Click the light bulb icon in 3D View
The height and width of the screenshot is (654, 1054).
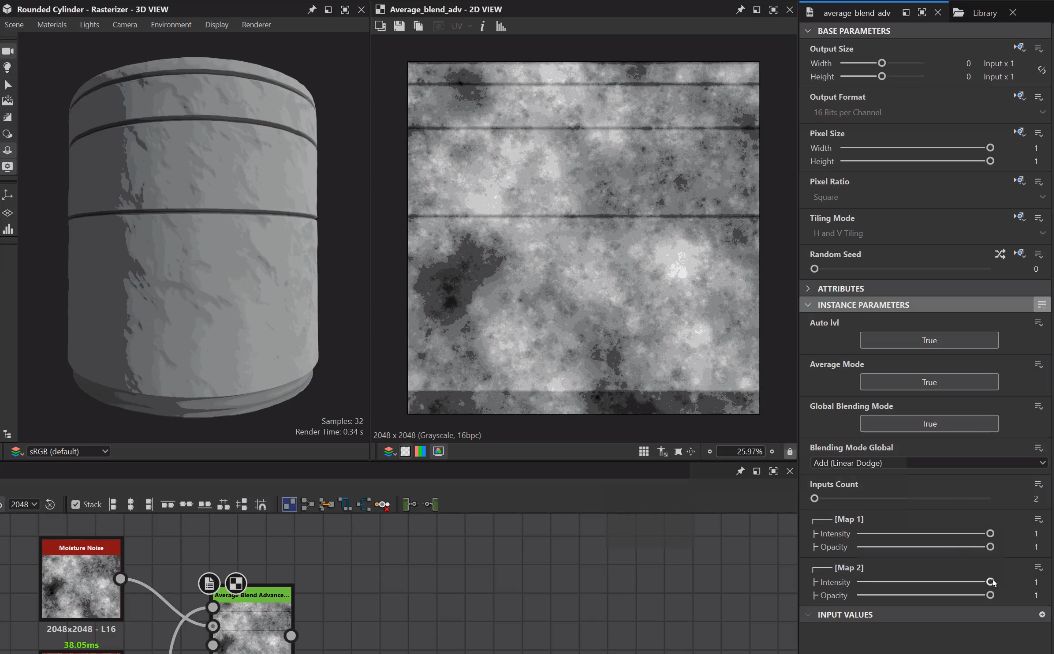[8, 68]
